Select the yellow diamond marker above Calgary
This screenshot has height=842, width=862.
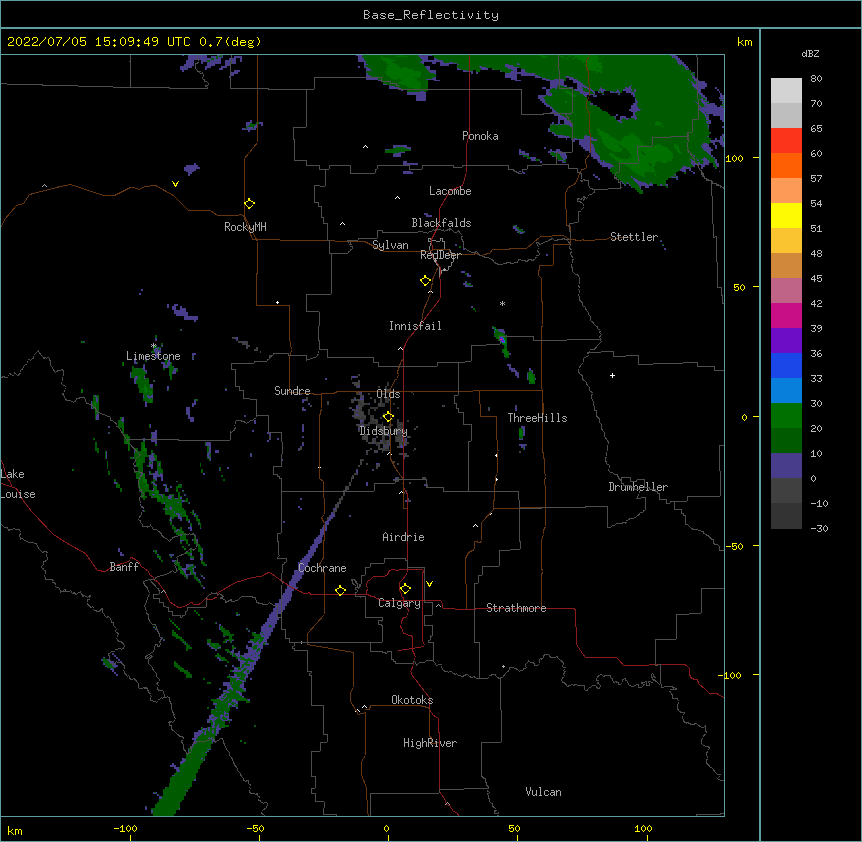point(405,589)
